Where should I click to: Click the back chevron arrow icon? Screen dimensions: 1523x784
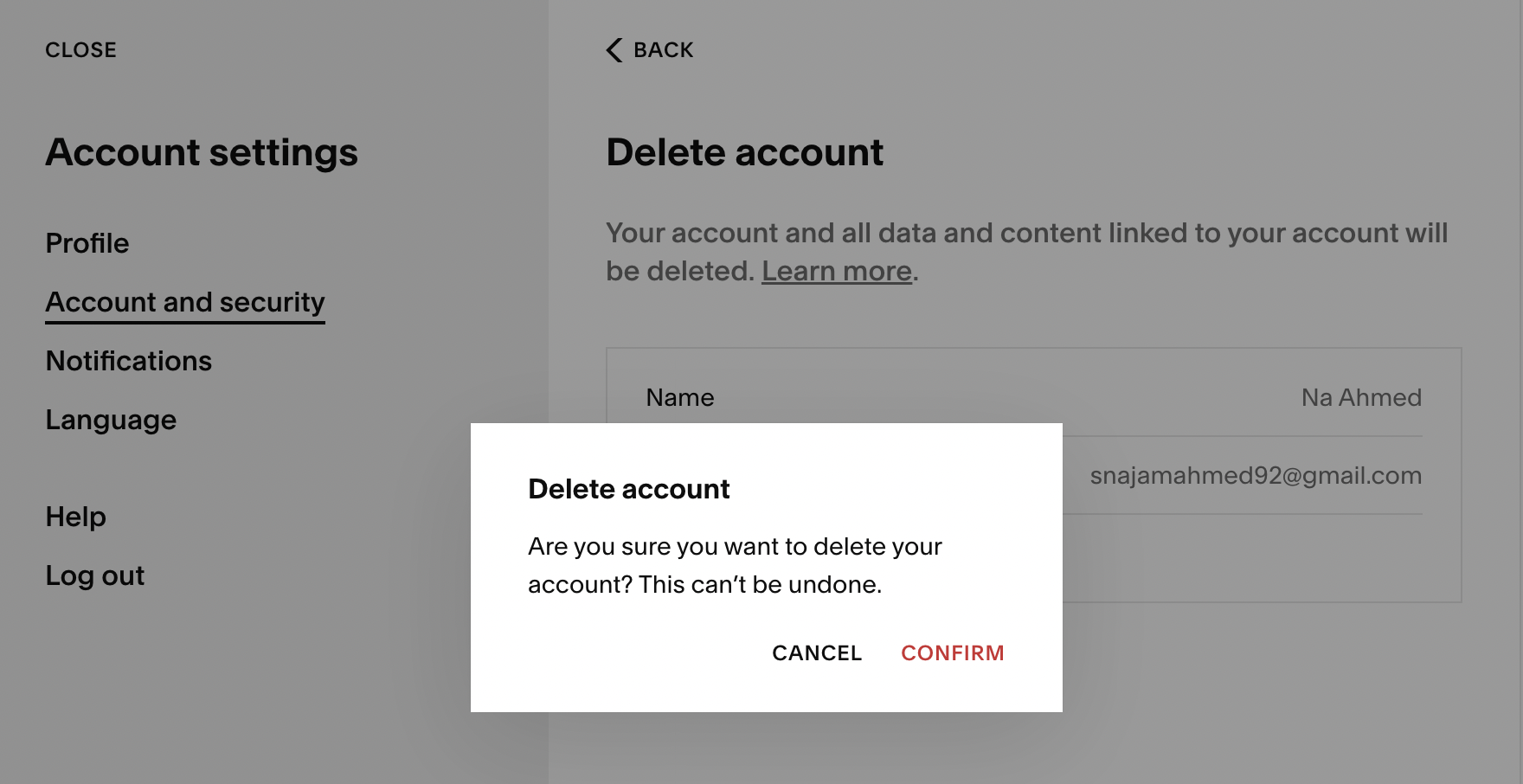point(614,50)
